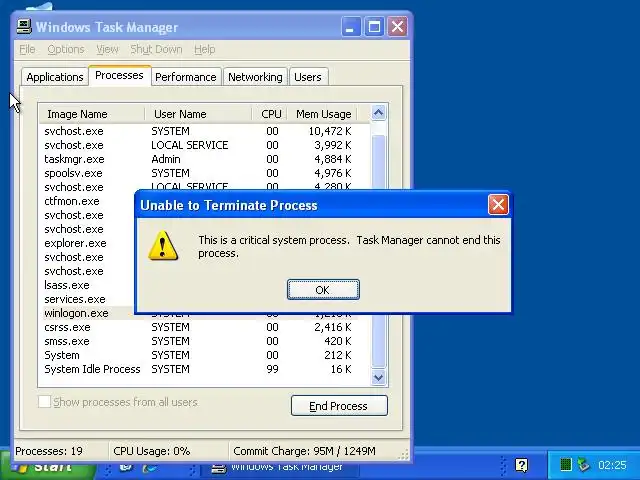The width and height of the screenshot is (640, 480).
Task: Enable Show processes from all users
Action: click(44, 402)
